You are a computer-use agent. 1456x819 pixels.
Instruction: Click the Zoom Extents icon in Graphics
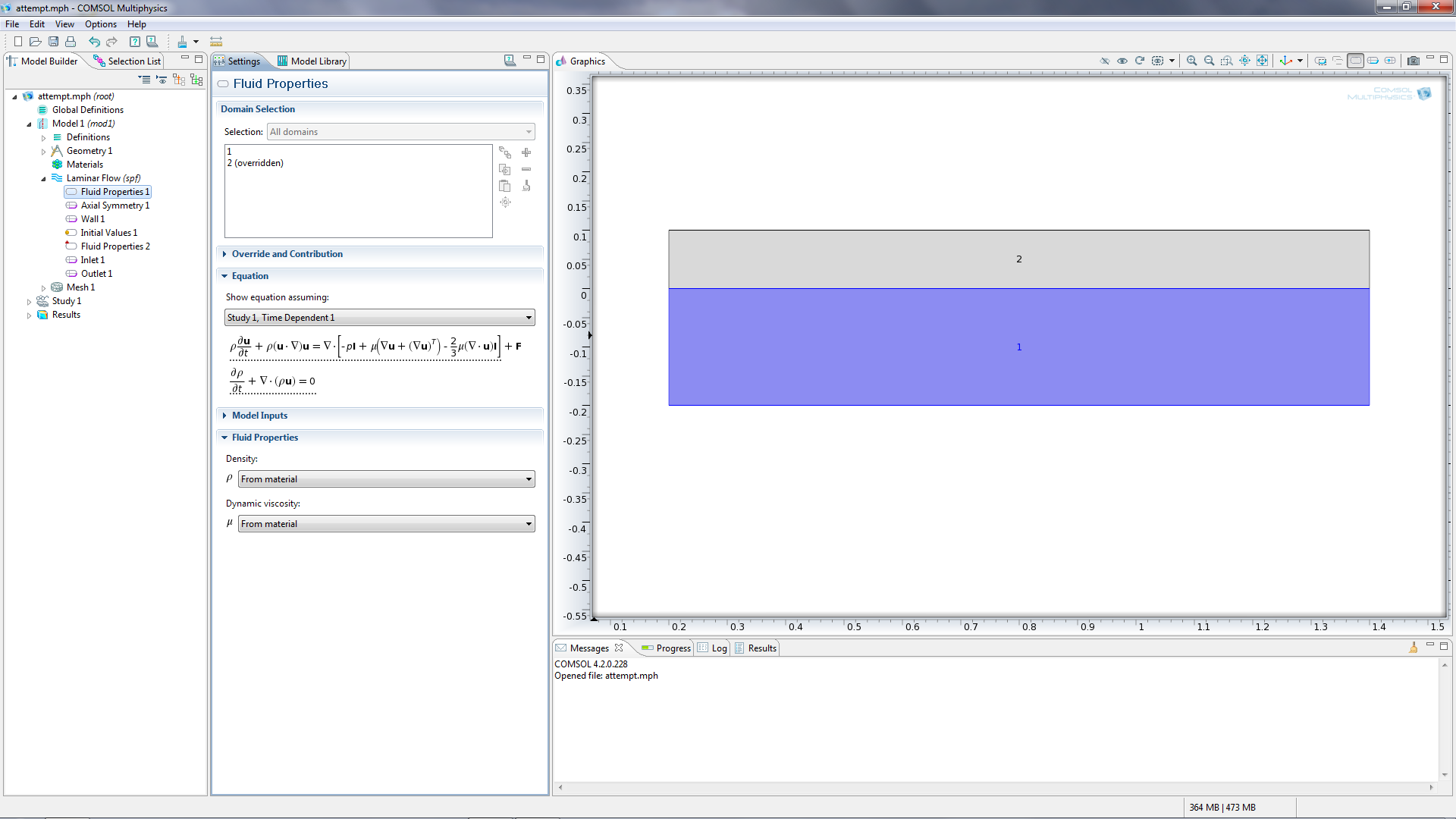(1262, 61)
